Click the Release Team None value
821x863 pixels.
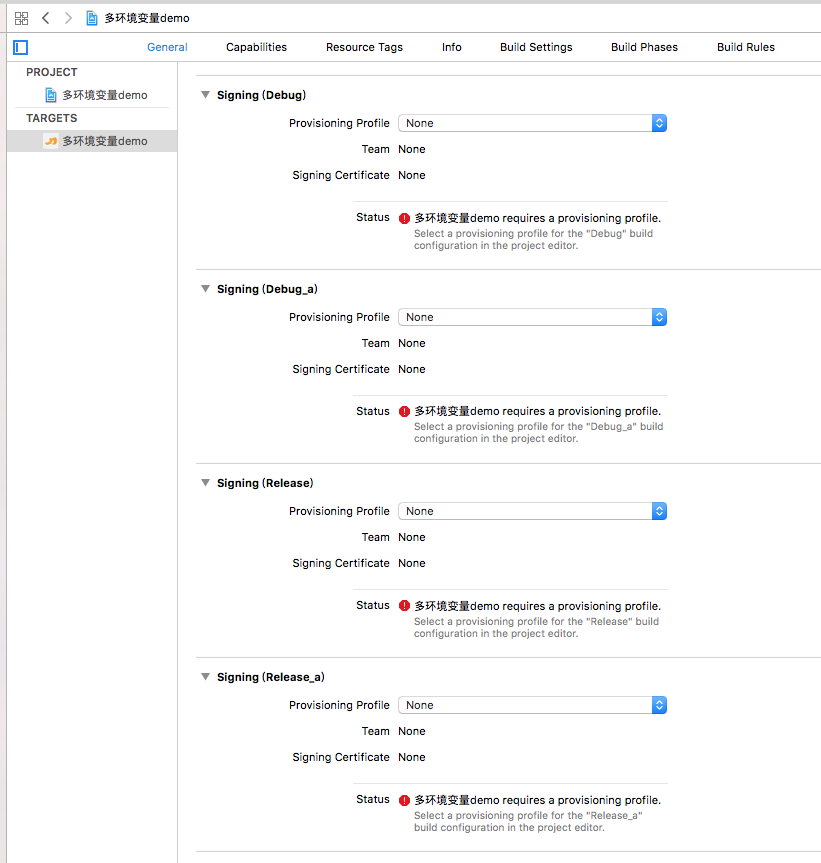(412, 537)
